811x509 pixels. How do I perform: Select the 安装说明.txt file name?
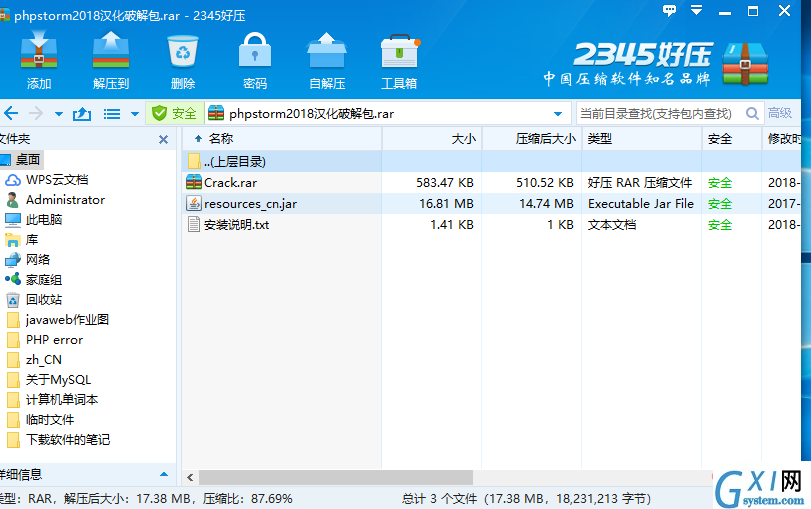[236, 224]
